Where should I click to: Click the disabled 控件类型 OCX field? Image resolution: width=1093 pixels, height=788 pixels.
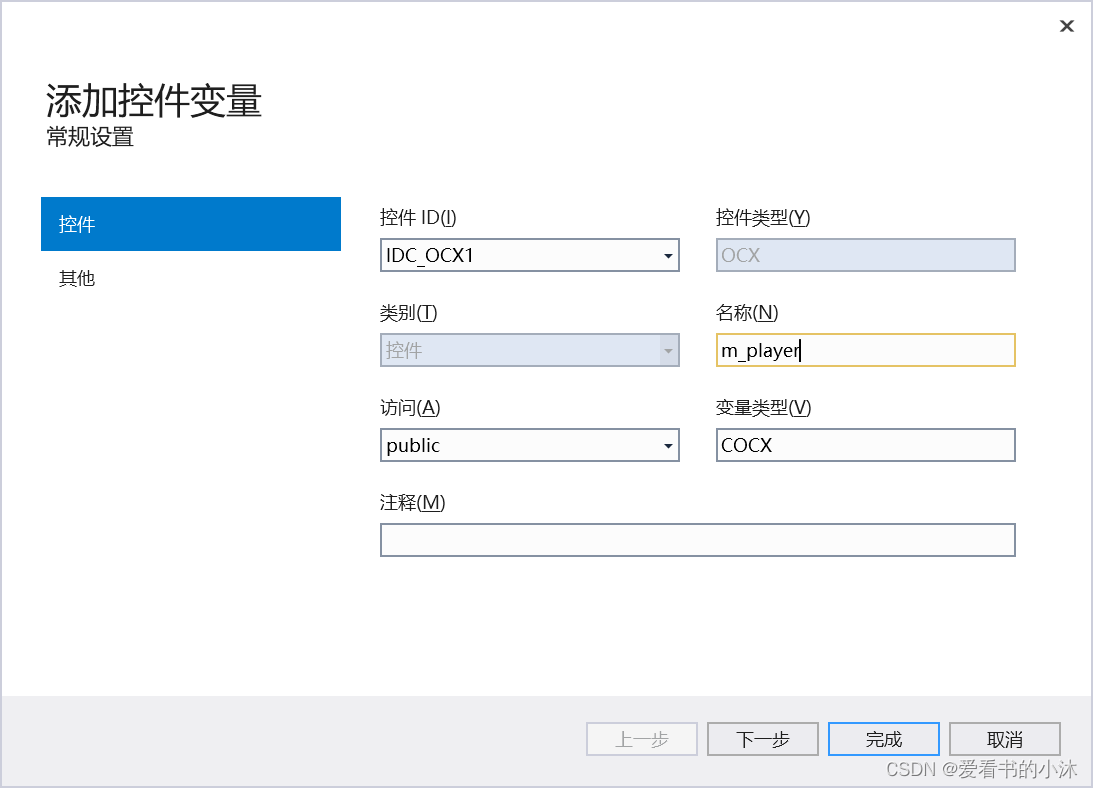point(866,255)
